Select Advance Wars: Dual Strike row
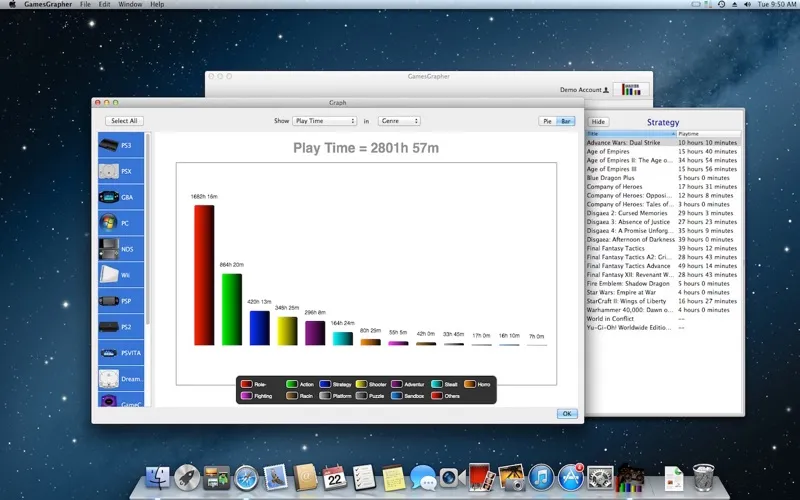The width and height of the screenshot is (800, 500). (x=663, y=142)
